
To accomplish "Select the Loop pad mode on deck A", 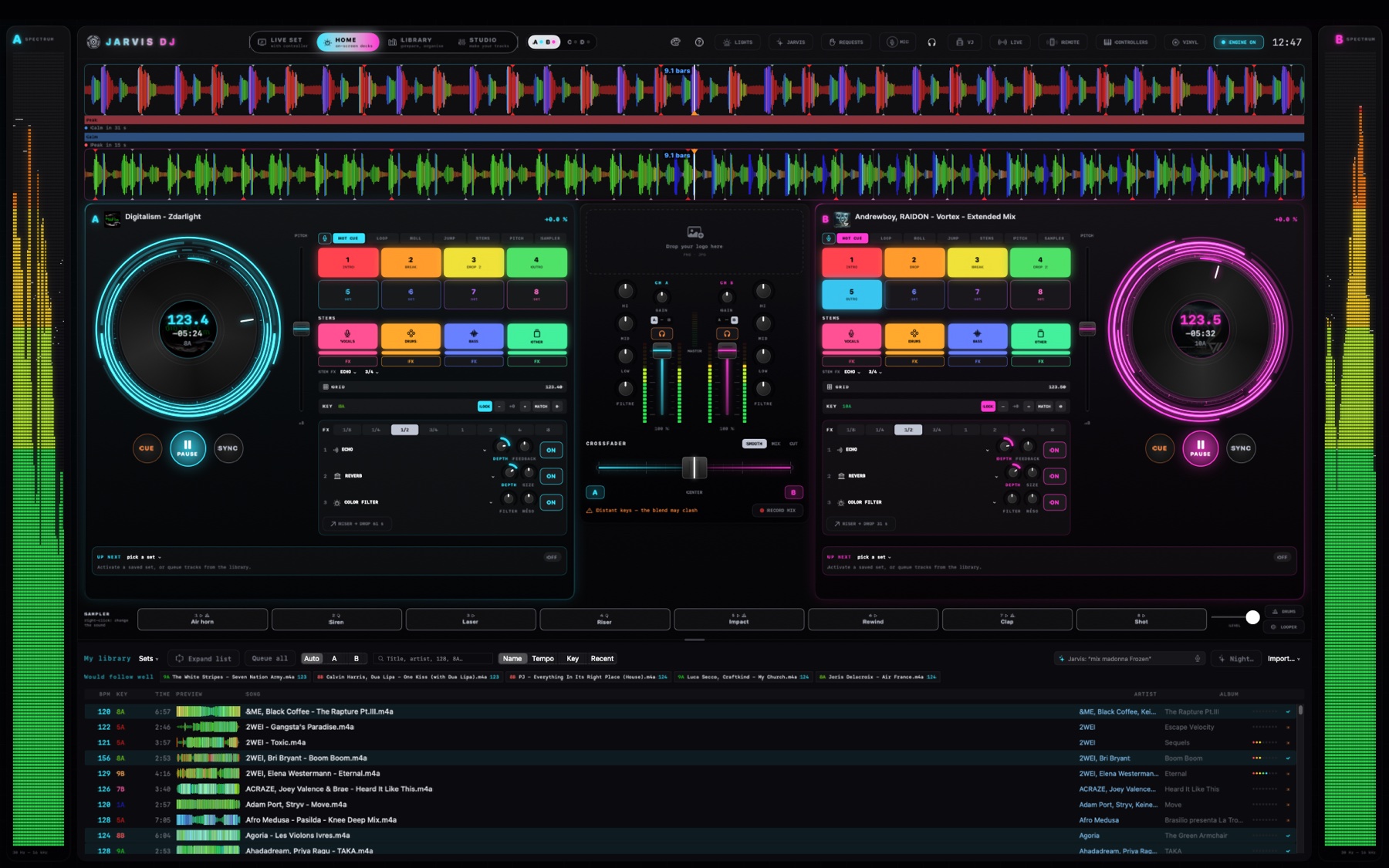I will [382, 238].
